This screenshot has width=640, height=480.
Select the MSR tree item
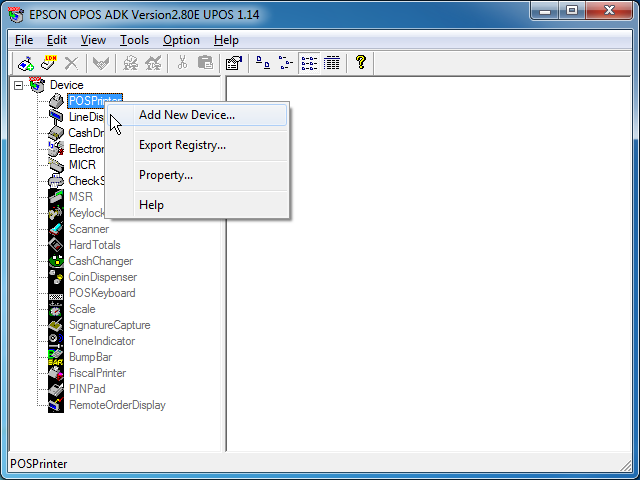81,197
